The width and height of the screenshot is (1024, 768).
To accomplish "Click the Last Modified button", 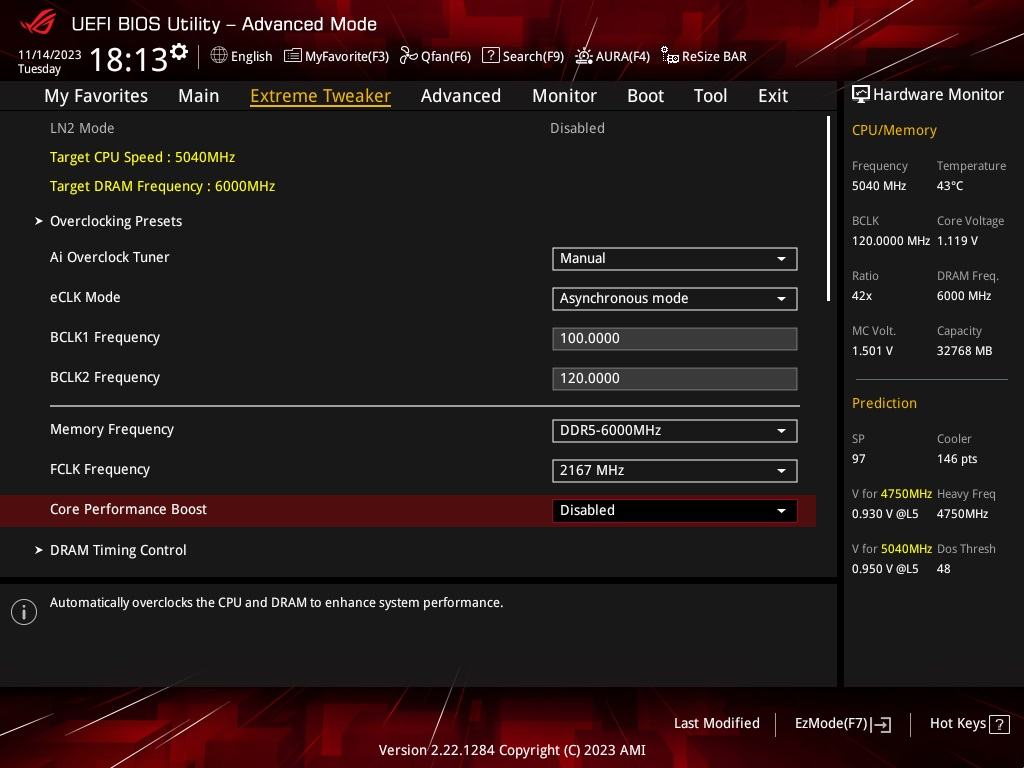I will coord(716,724).
